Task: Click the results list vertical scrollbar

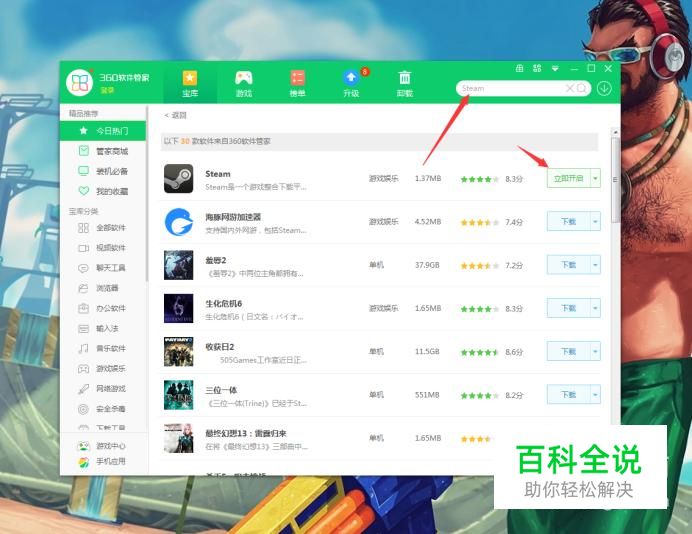Action: coord(615,179)
